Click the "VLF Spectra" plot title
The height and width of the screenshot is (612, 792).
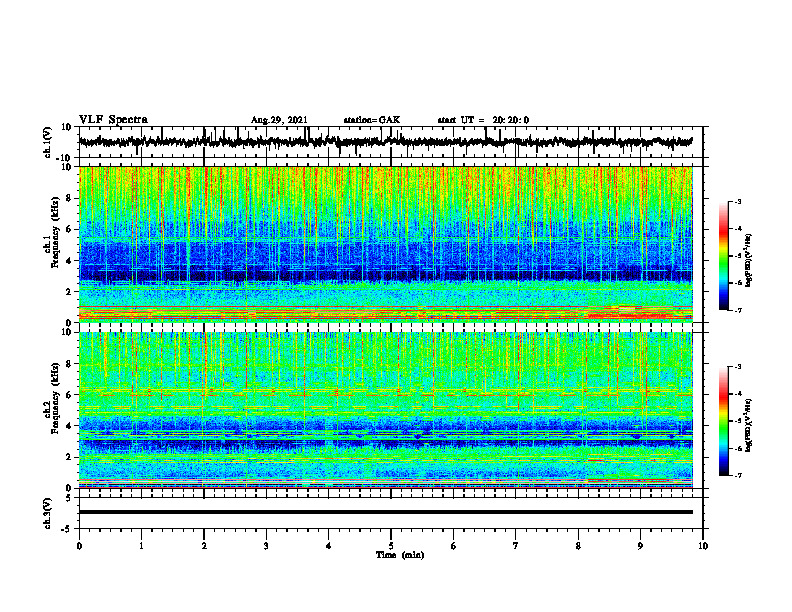pyautogui.click(x=113, y=120)
